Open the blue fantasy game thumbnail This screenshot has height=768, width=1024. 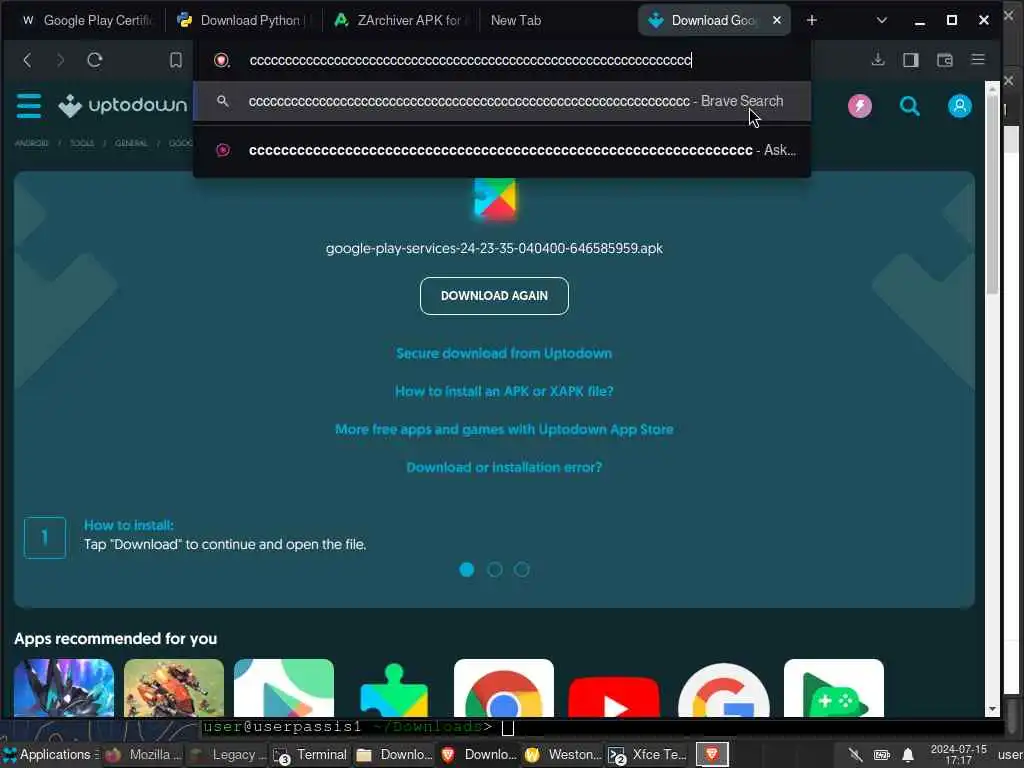pos(64,688)
